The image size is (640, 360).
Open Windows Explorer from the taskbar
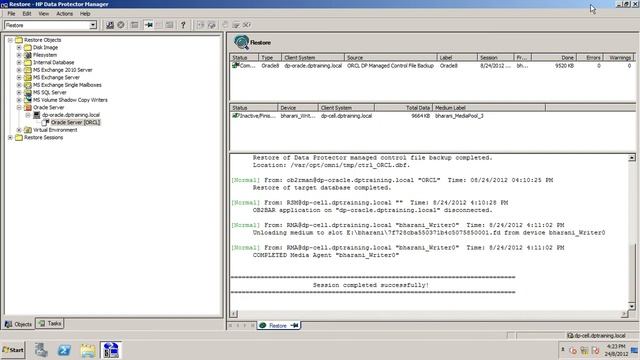pyautogui.click(x=88, y=350)
